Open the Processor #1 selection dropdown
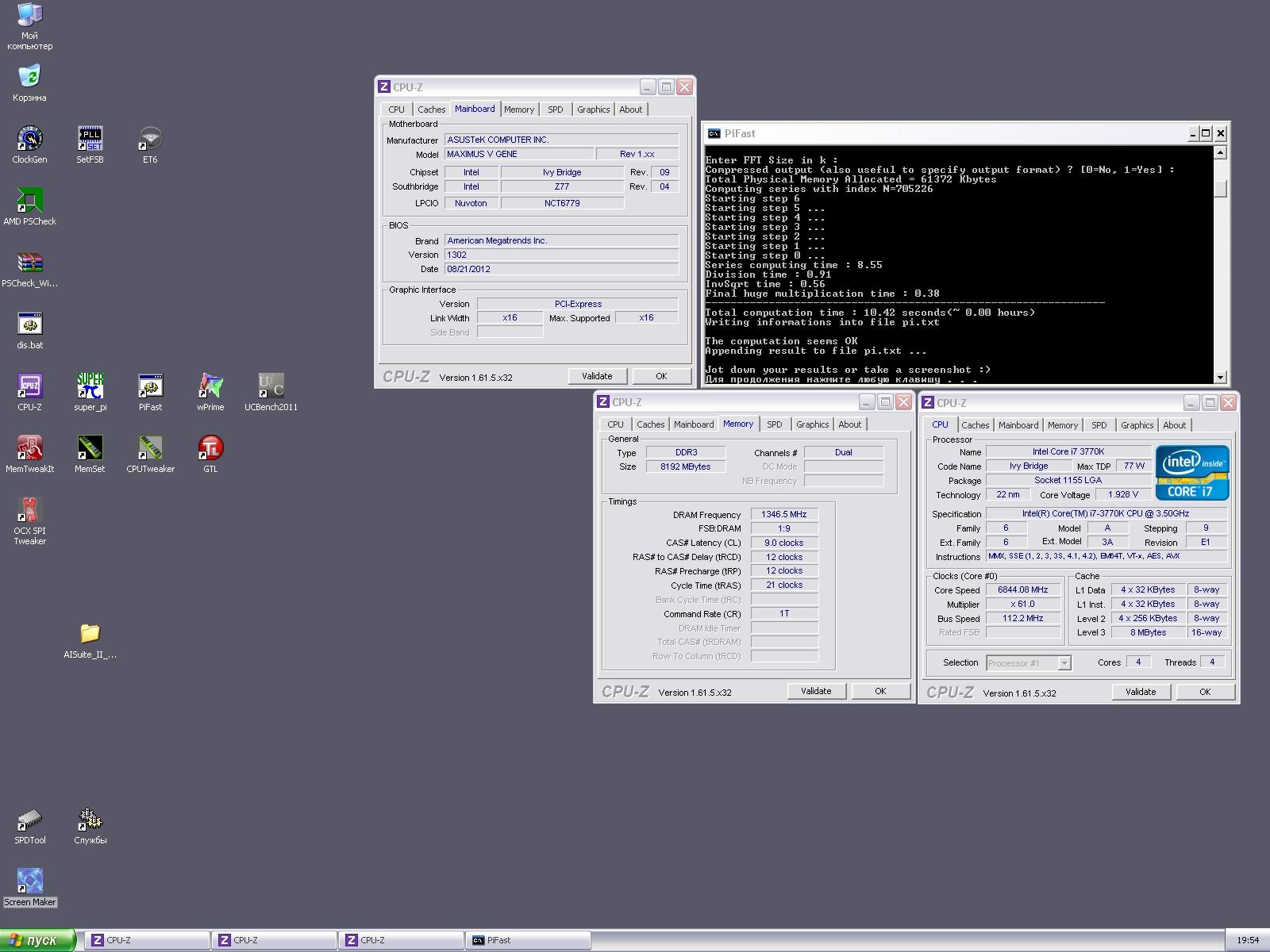 [x=1029, y=662]
